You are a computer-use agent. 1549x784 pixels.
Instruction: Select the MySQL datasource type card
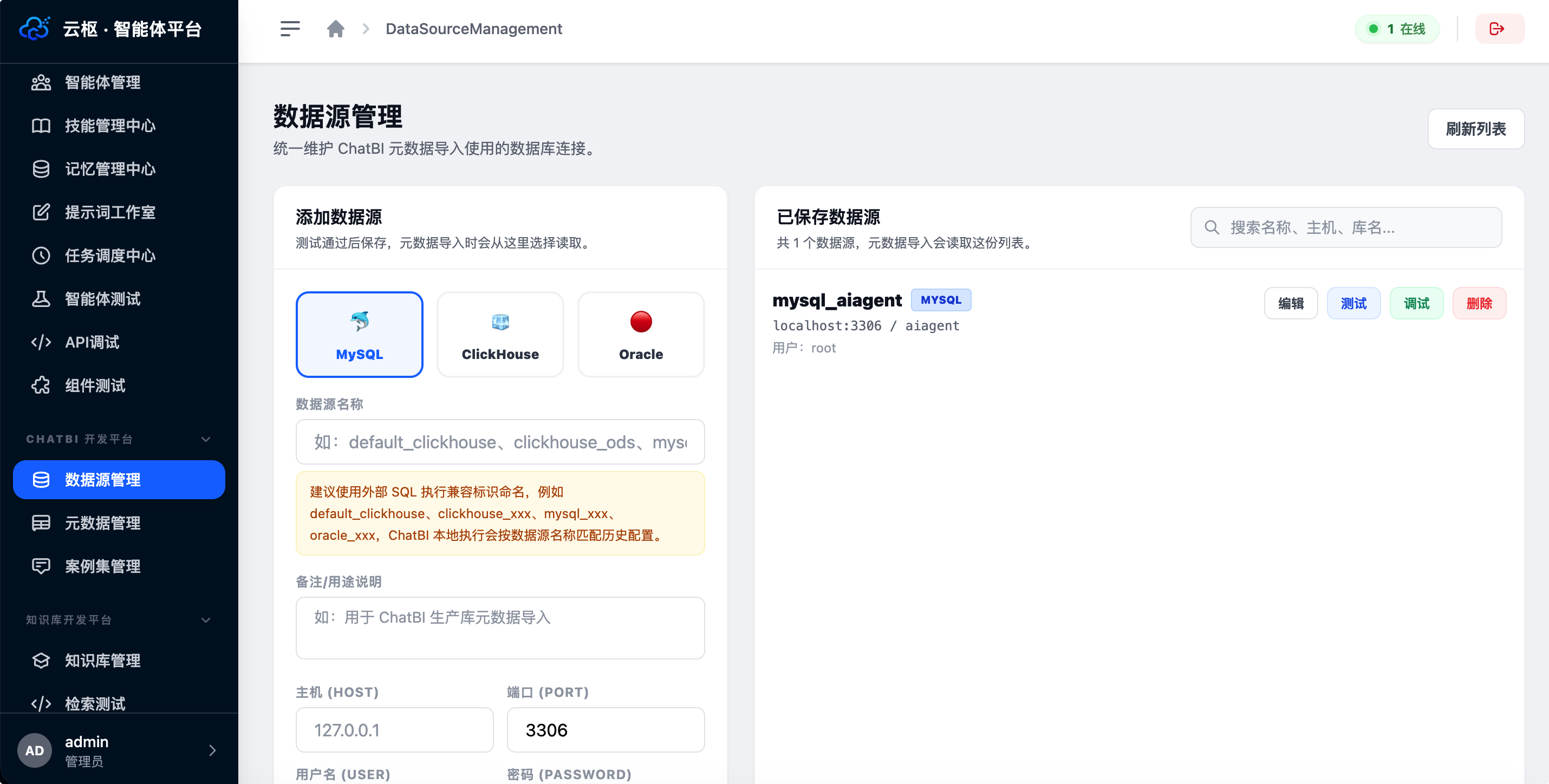click(360, 335)
